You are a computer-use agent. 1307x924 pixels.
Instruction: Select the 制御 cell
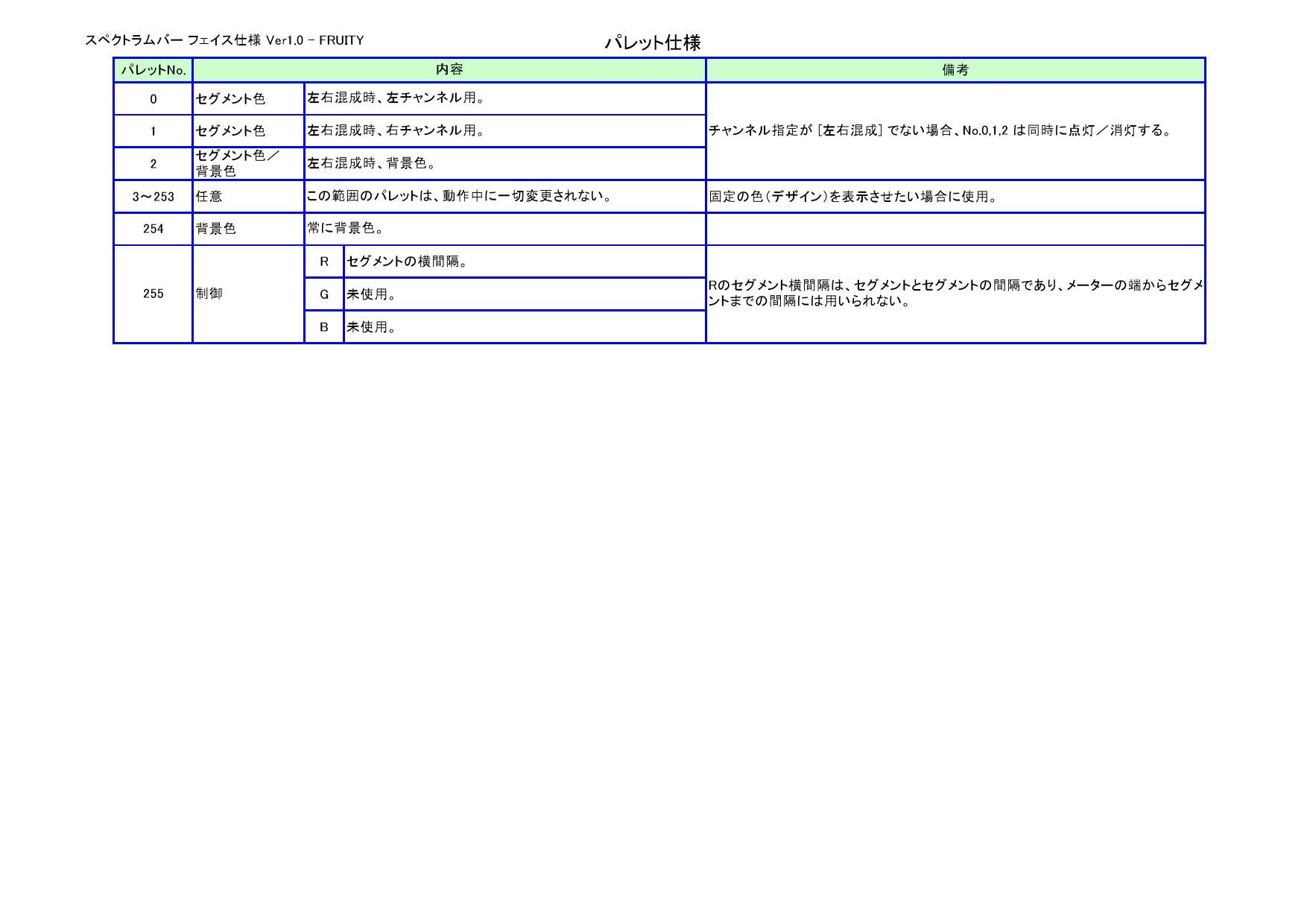pos(248,294)
